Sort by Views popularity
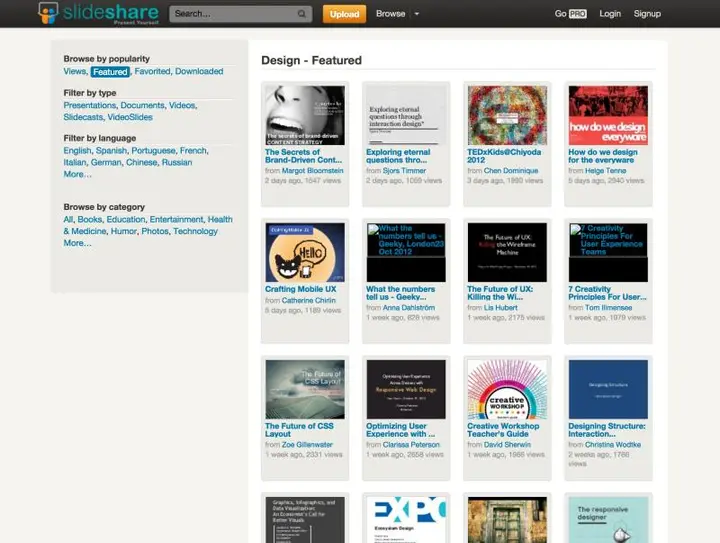This screenshot has height=543, width=720. coord(74,71)
